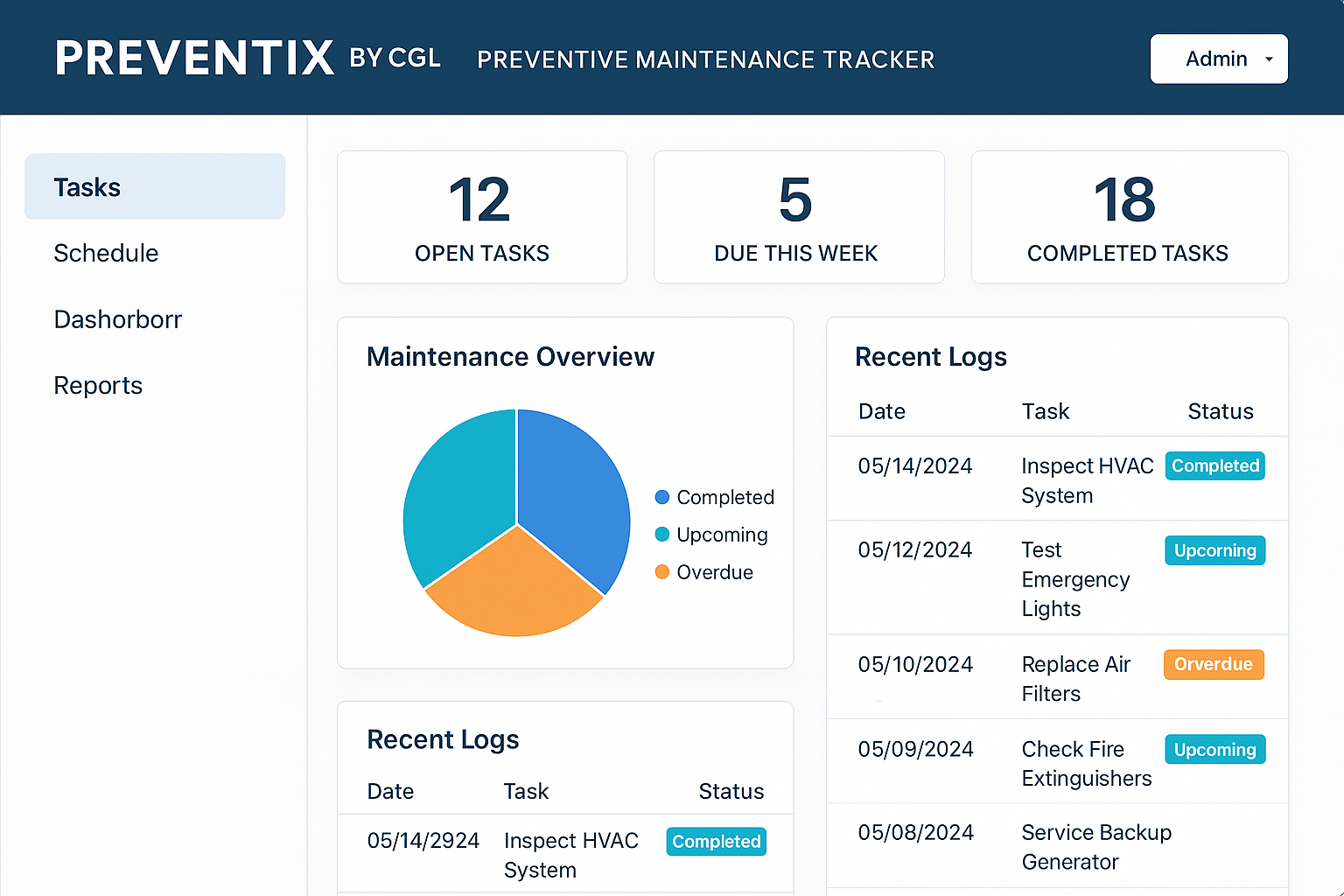
Task: Select the Tasks sidebar item
Action: [x=155, y=186]
